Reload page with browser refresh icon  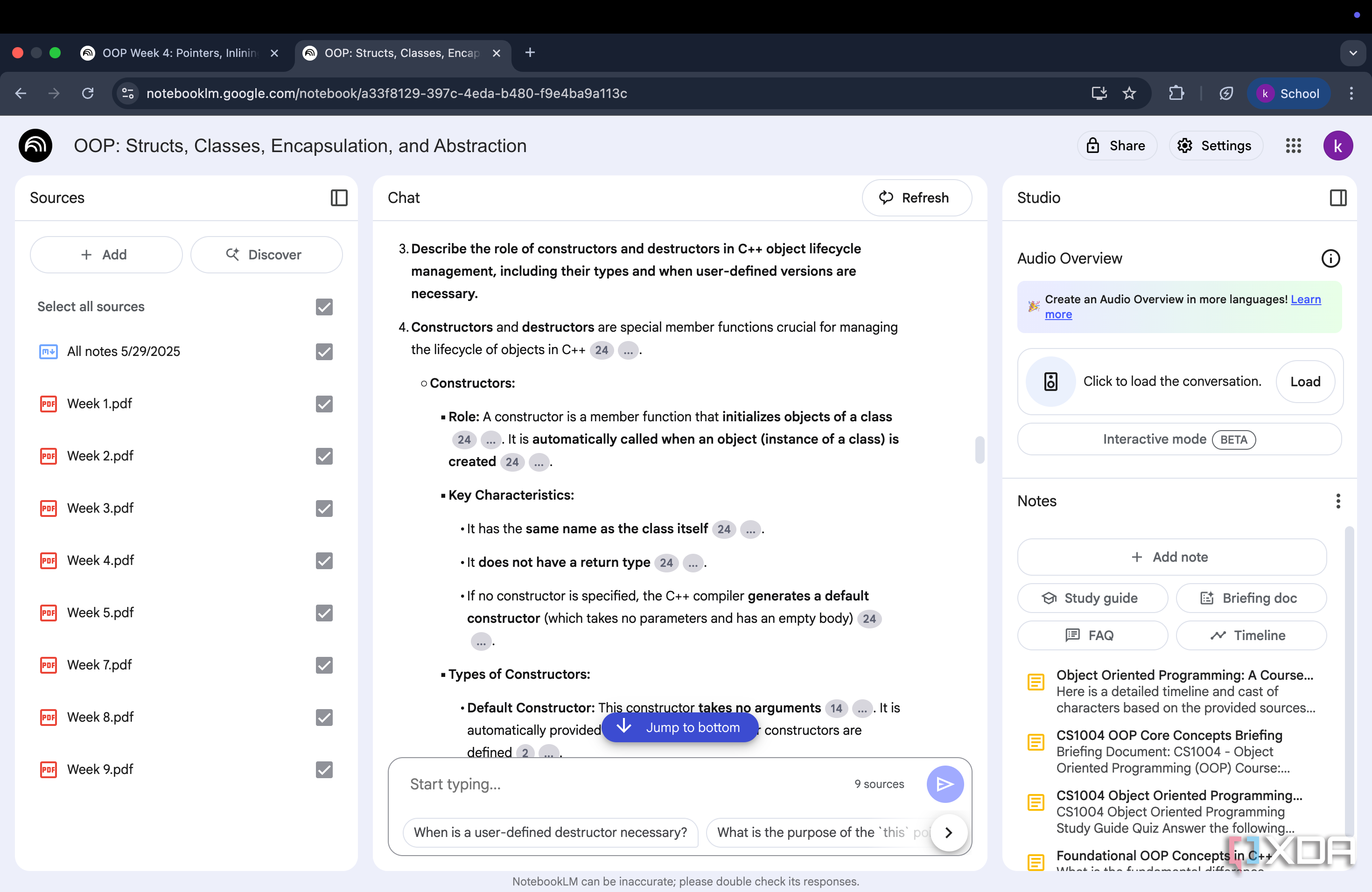click(88, 93)
